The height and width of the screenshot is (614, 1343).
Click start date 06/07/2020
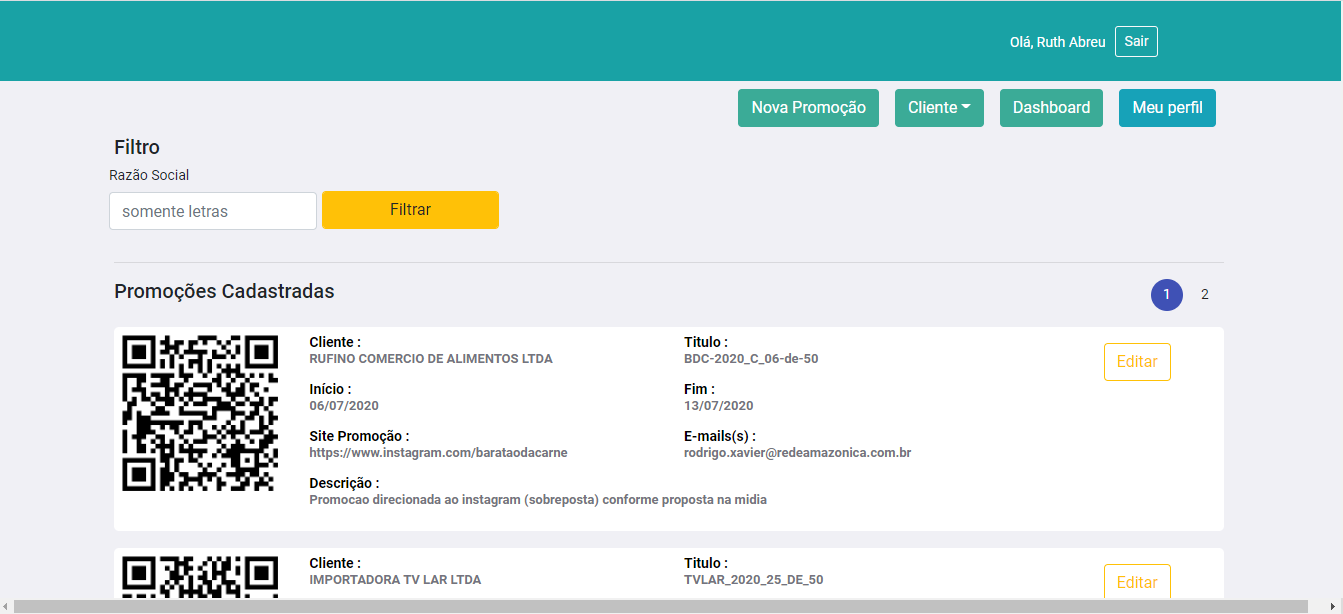click(344, 406)
